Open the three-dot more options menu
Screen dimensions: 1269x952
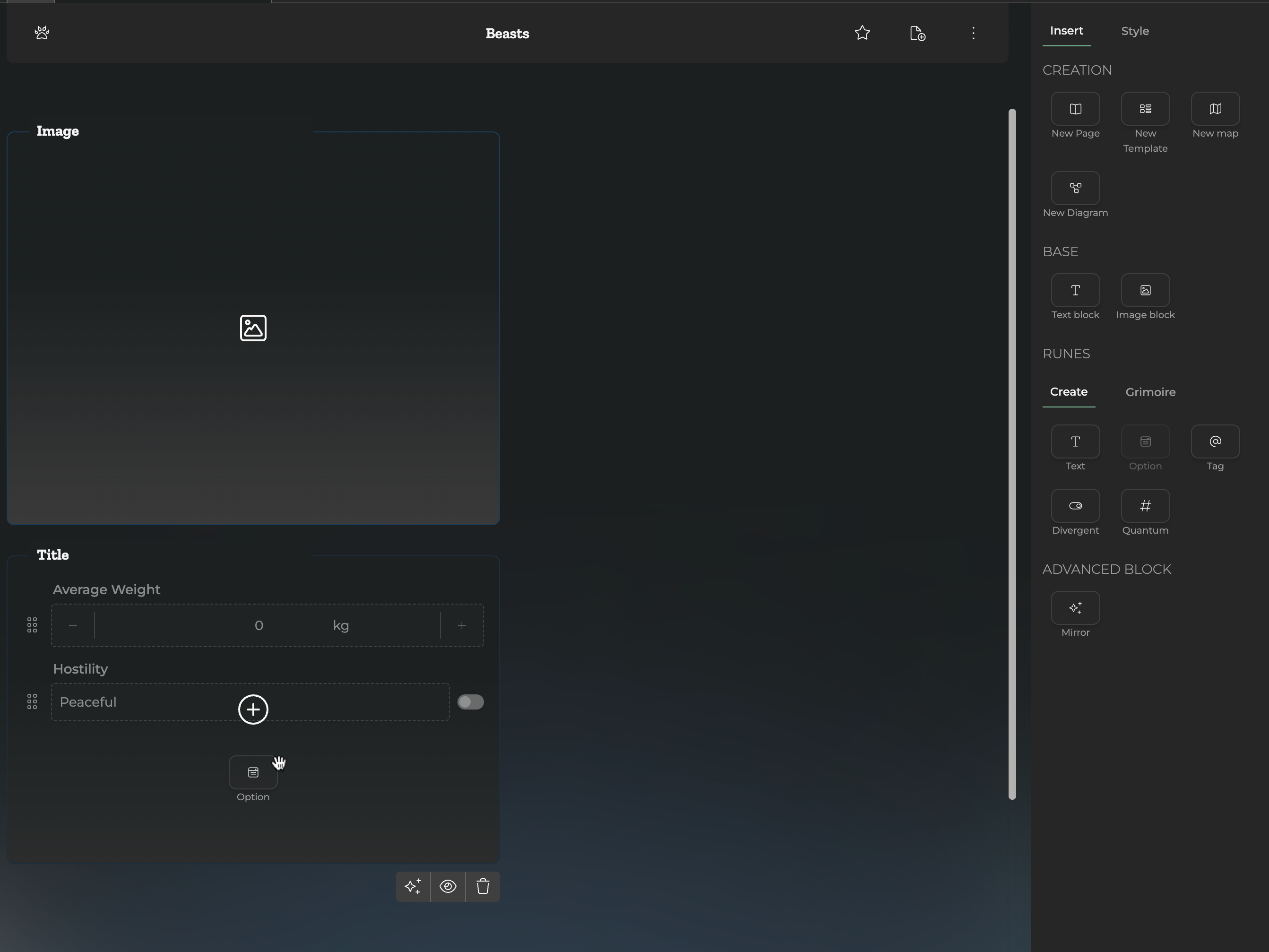[x=973, y=33]
